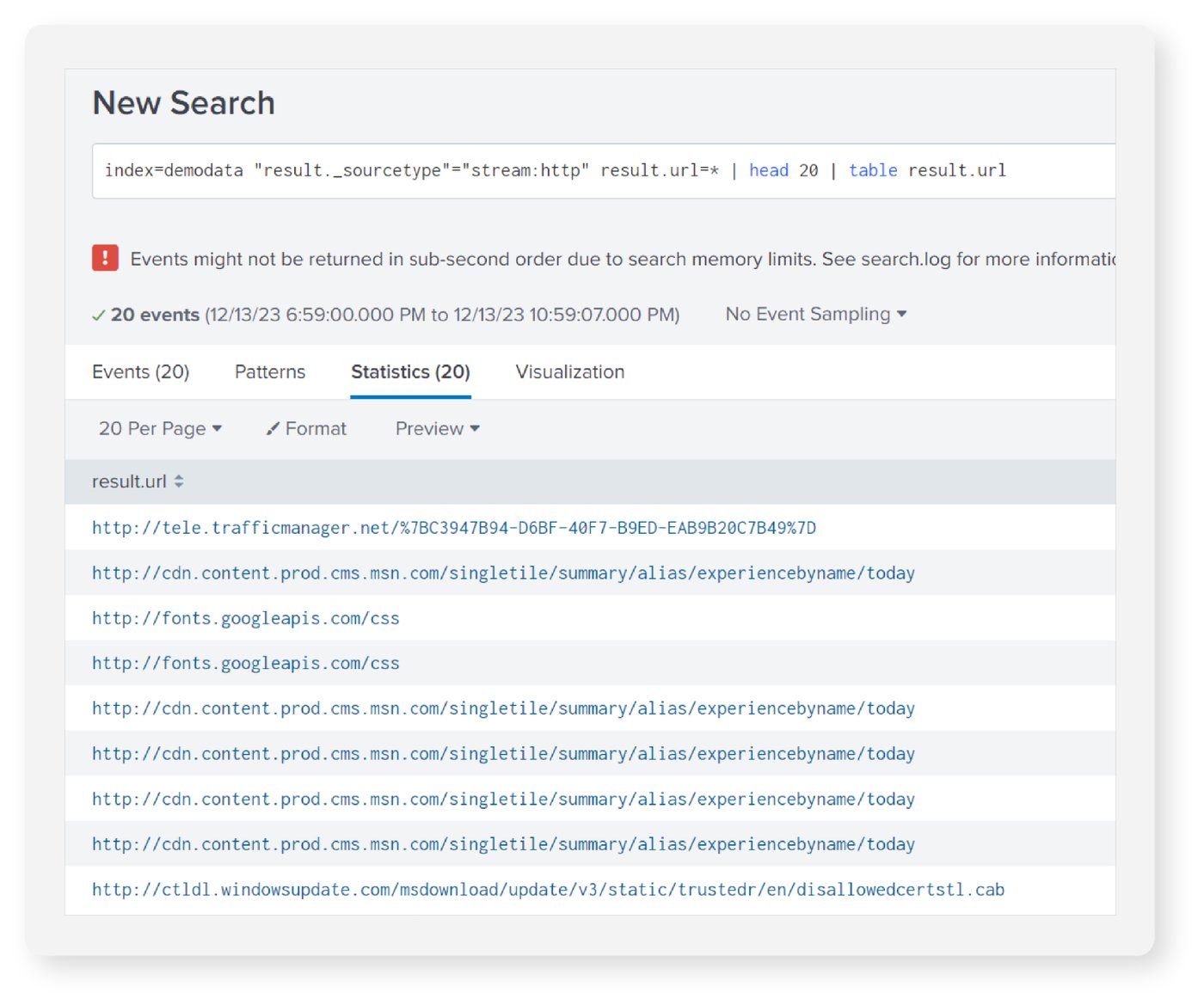This screenshot has width=1204, height=1005.
Task: Click the 'table' command in the query
Action: click(x=873, y=170)
